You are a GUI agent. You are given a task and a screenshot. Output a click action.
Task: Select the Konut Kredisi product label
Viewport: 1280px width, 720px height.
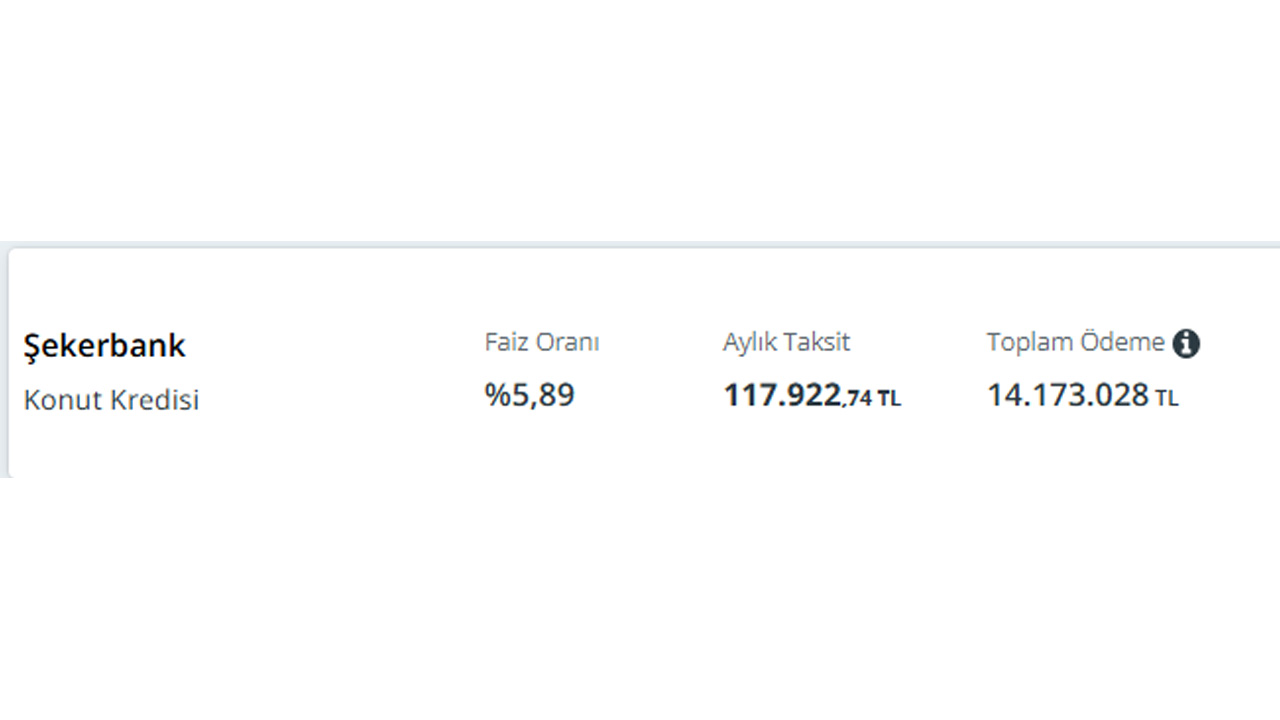111,400
